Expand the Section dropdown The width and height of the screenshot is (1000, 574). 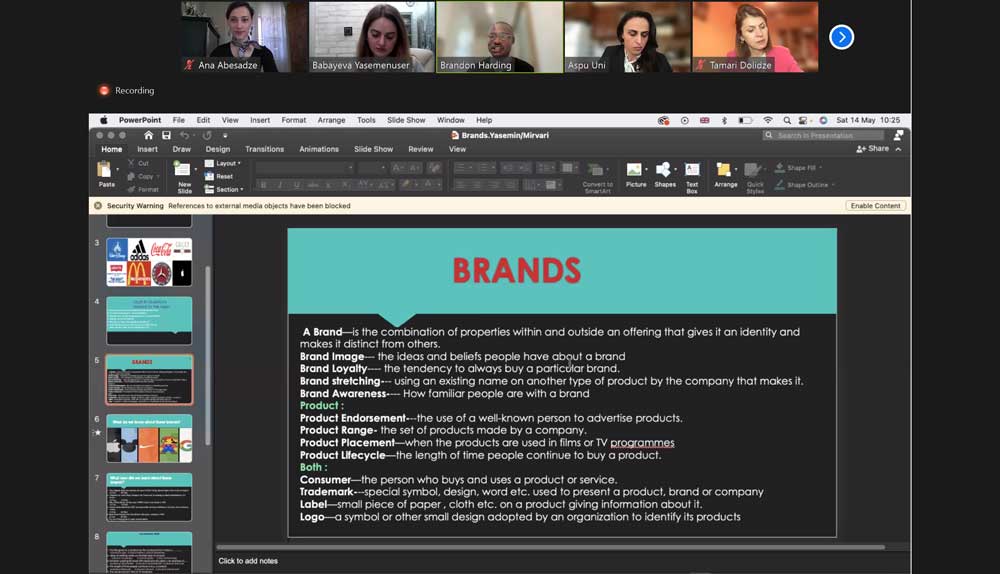[224, 189]
